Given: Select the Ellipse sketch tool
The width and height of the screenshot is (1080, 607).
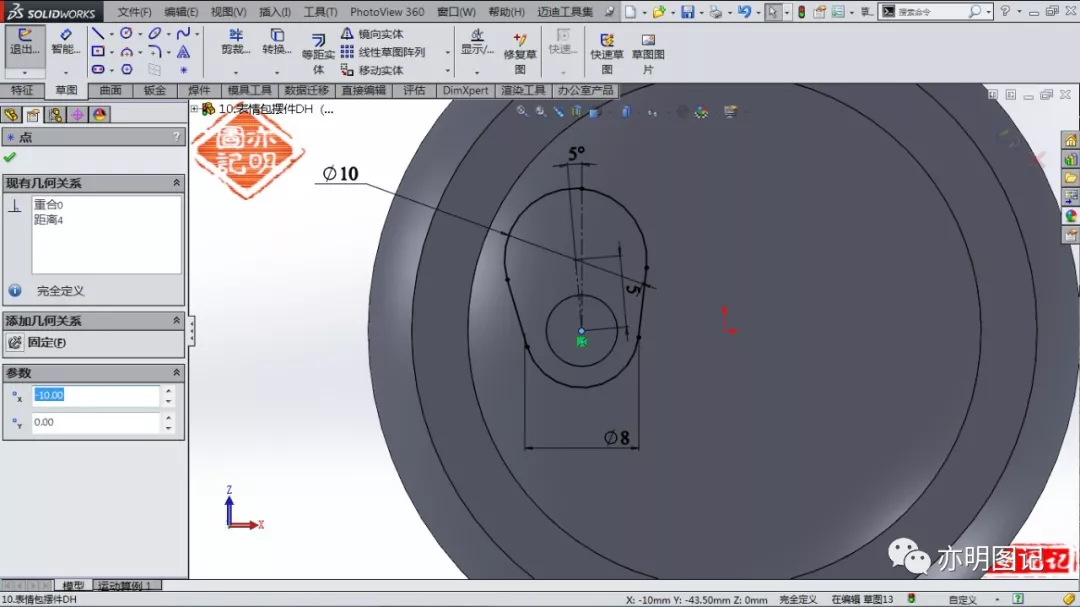Looking at the screenshot, I should click(155, 33).
